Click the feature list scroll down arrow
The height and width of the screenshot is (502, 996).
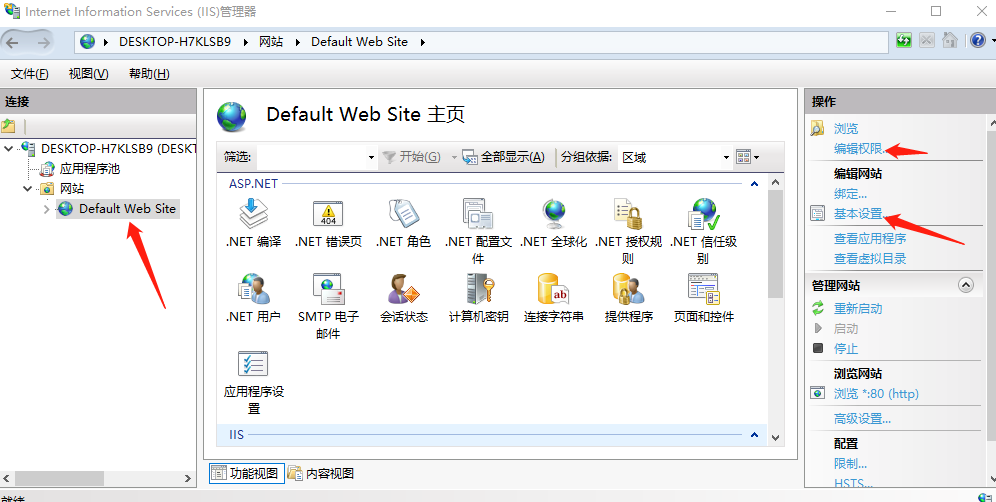775,437
